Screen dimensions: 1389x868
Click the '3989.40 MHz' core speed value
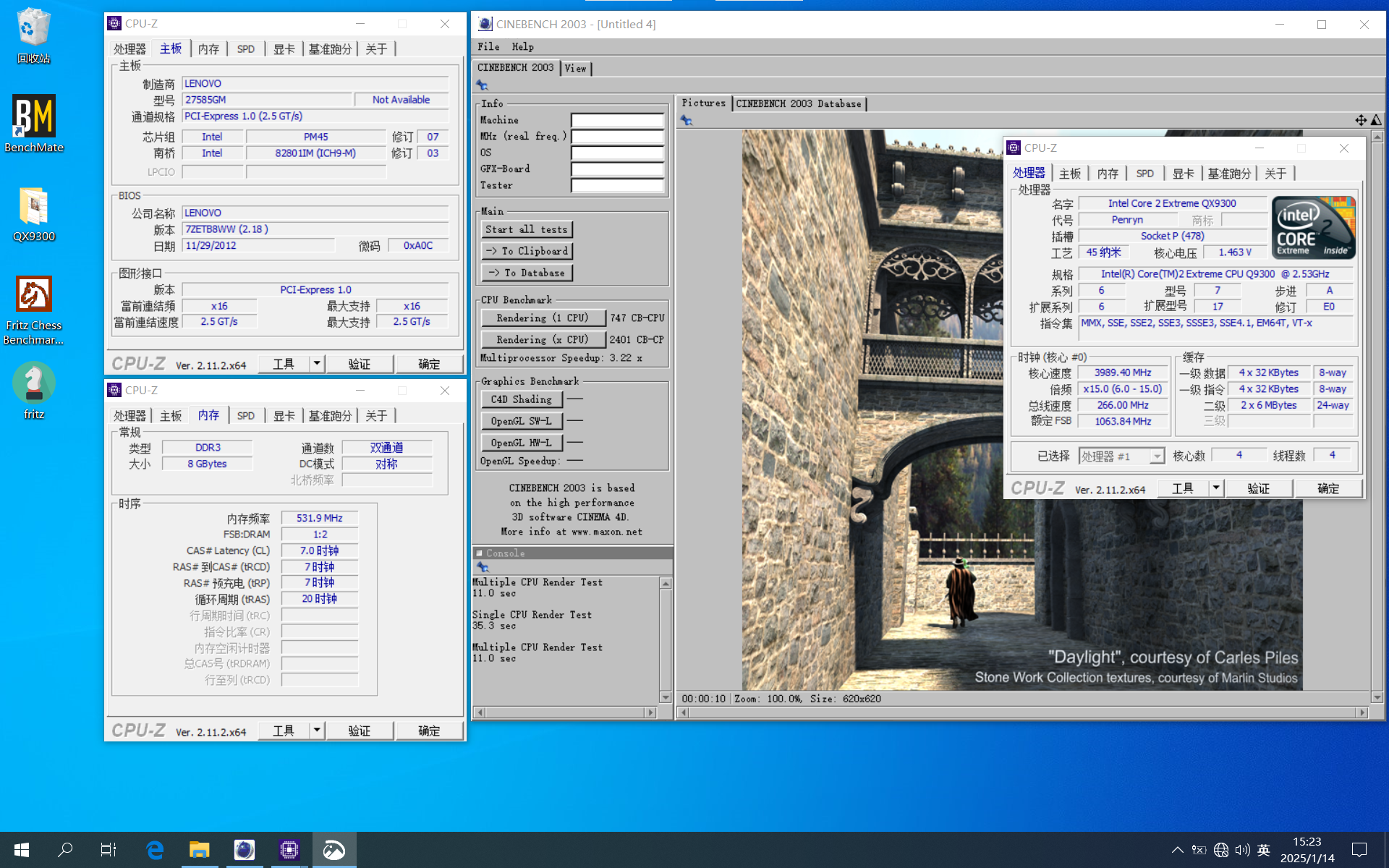click(1122, 373)
